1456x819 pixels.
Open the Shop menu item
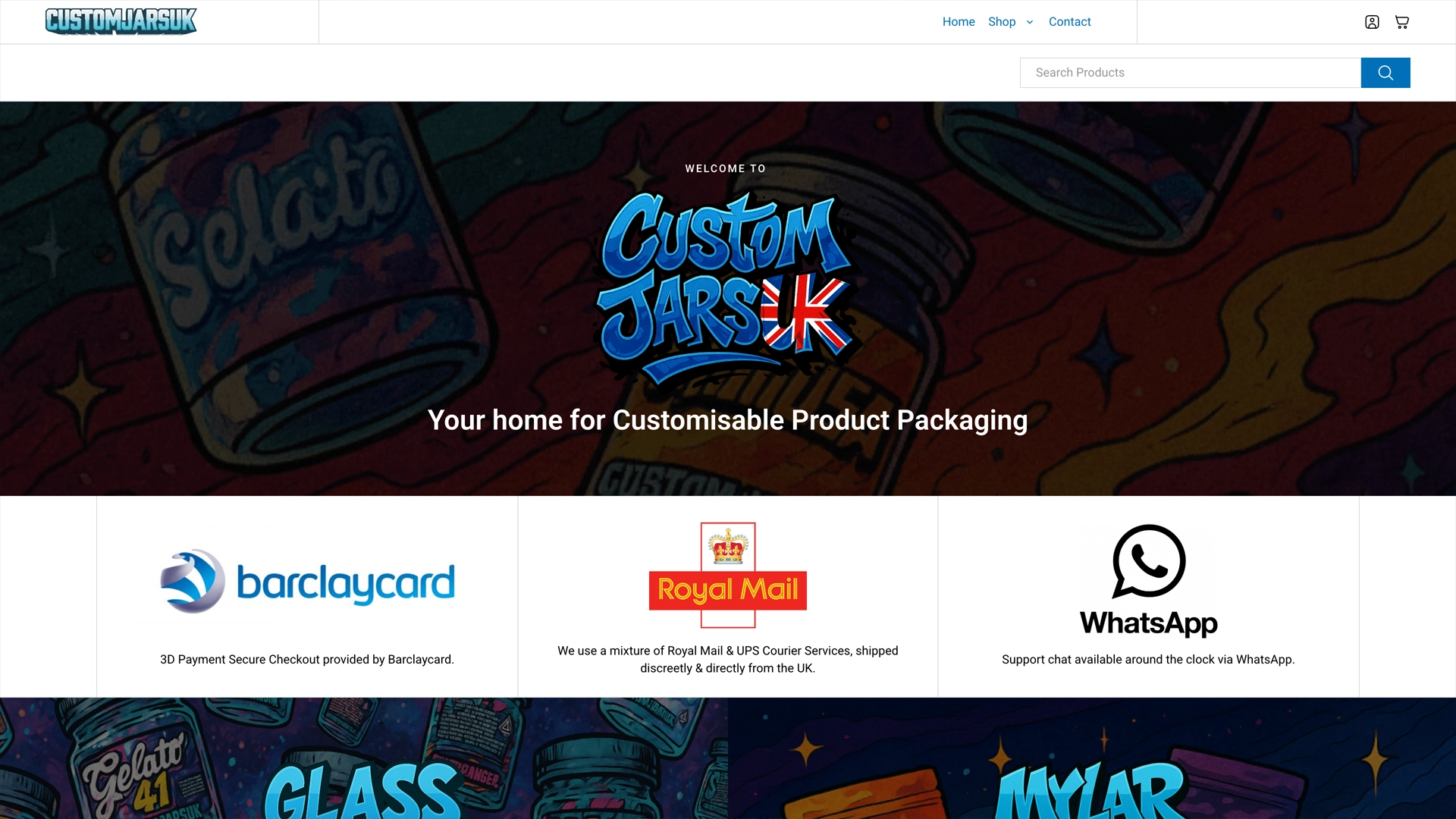[x=1002, y=22]
